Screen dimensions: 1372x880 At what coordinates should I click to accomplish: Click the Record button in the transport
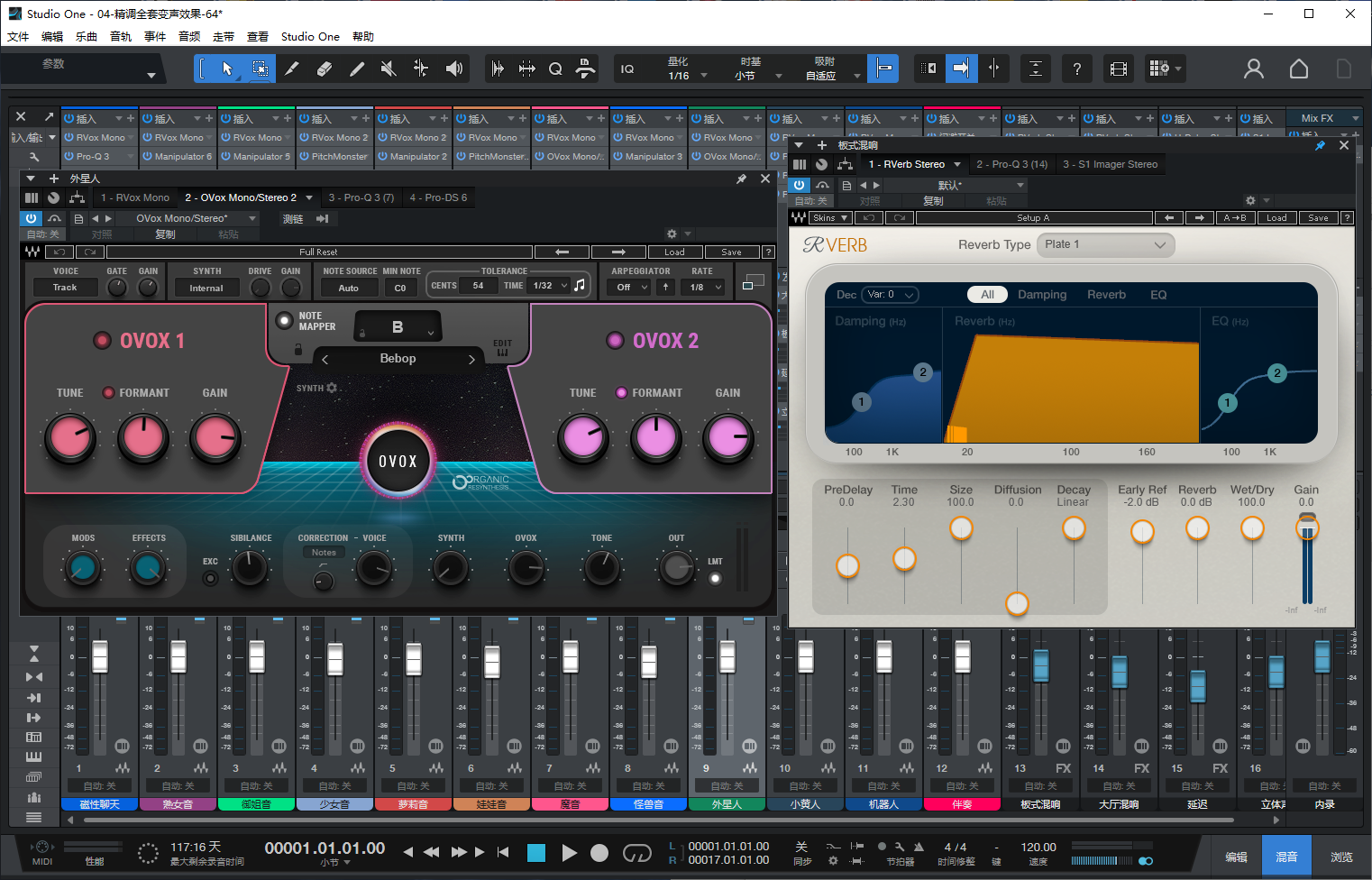click(x=599, y=852)
